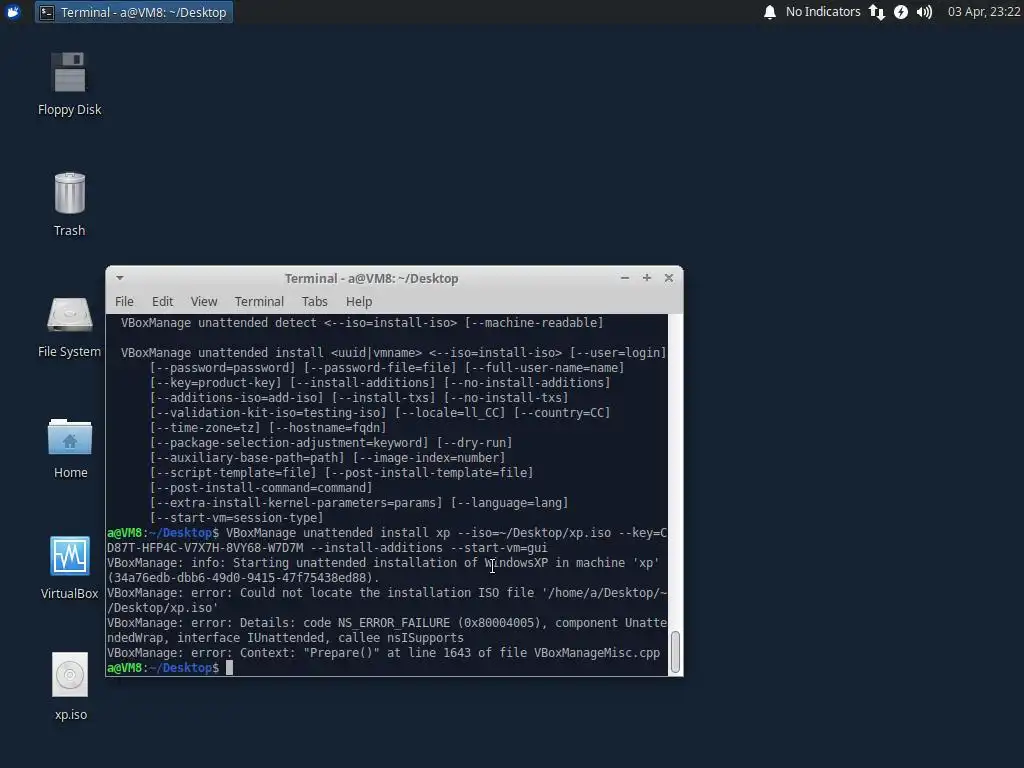1024x768 pixels.
Task: Click the '--validation-kit-iso=testing-iso' usage line
Action: [x=380, y=413]
